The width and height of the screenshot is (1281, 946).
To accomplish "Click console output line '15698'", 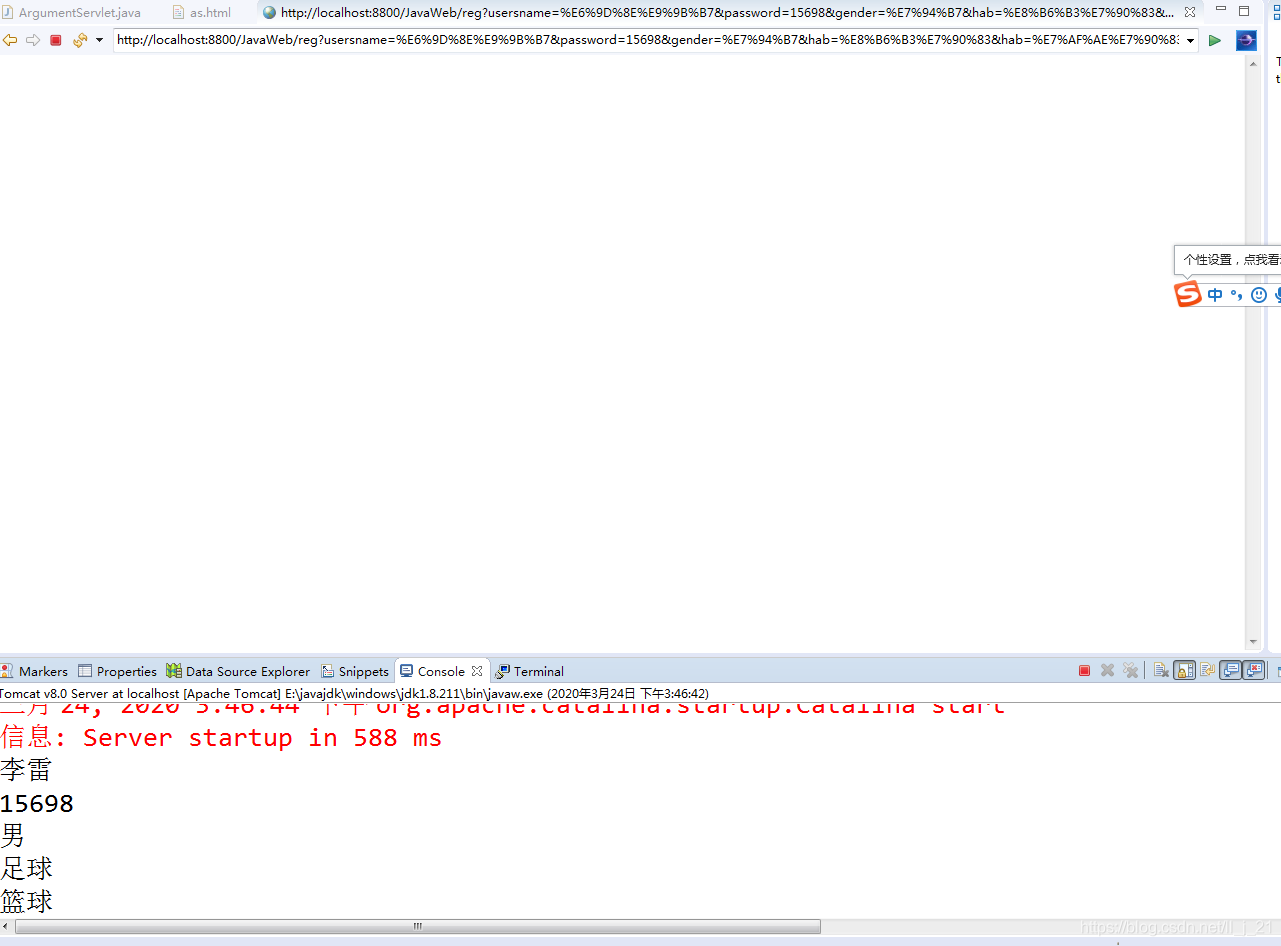I will (37, 803).
